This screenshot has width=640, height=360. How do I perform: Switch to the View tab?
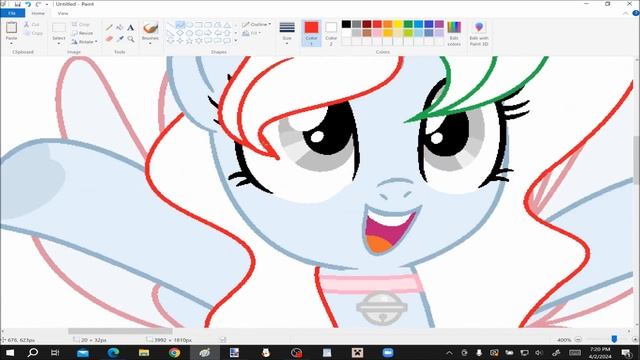63,13
